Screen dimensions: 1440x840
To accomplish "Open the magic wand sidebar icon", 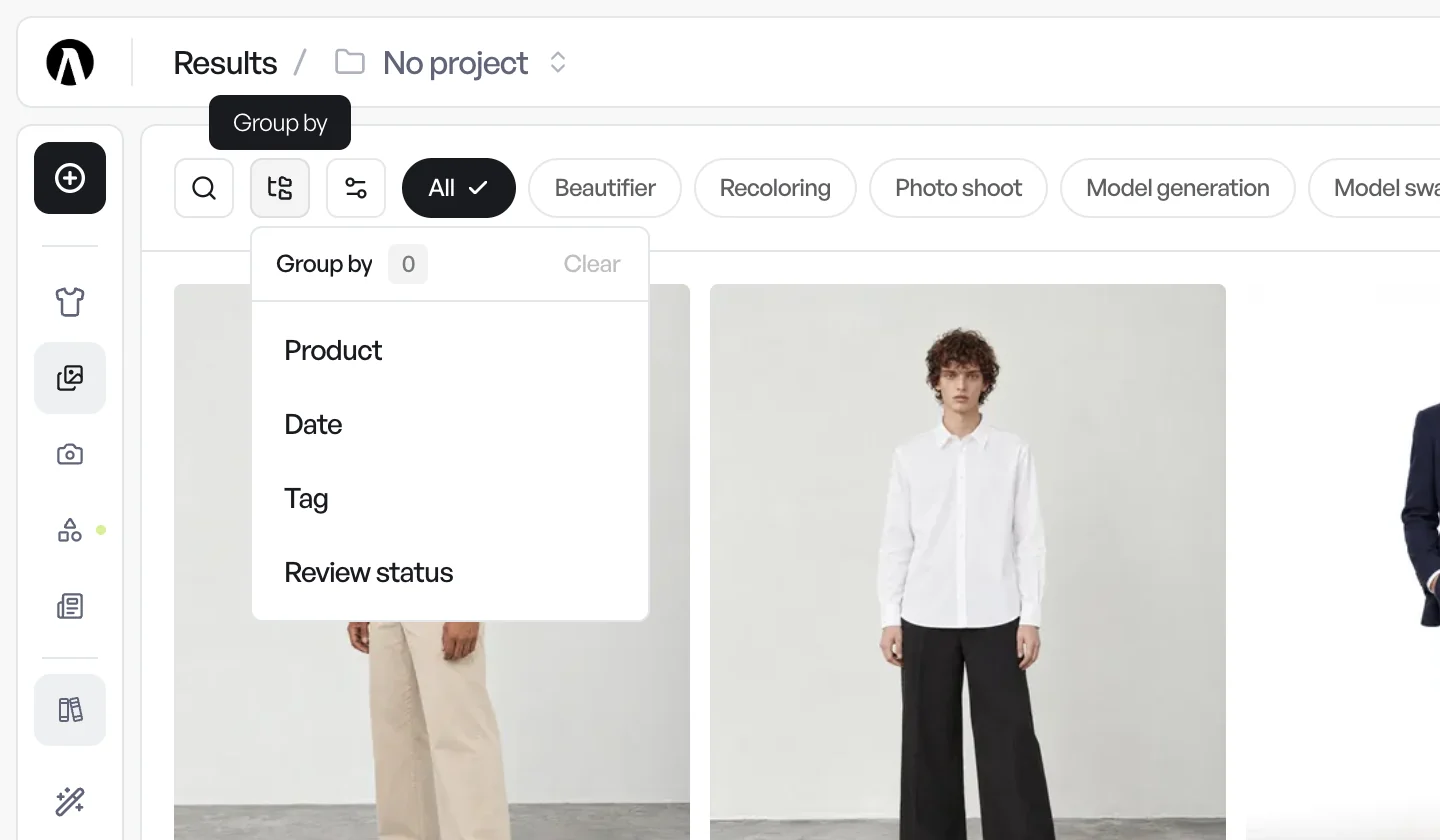I will click(x=70, y=801).
